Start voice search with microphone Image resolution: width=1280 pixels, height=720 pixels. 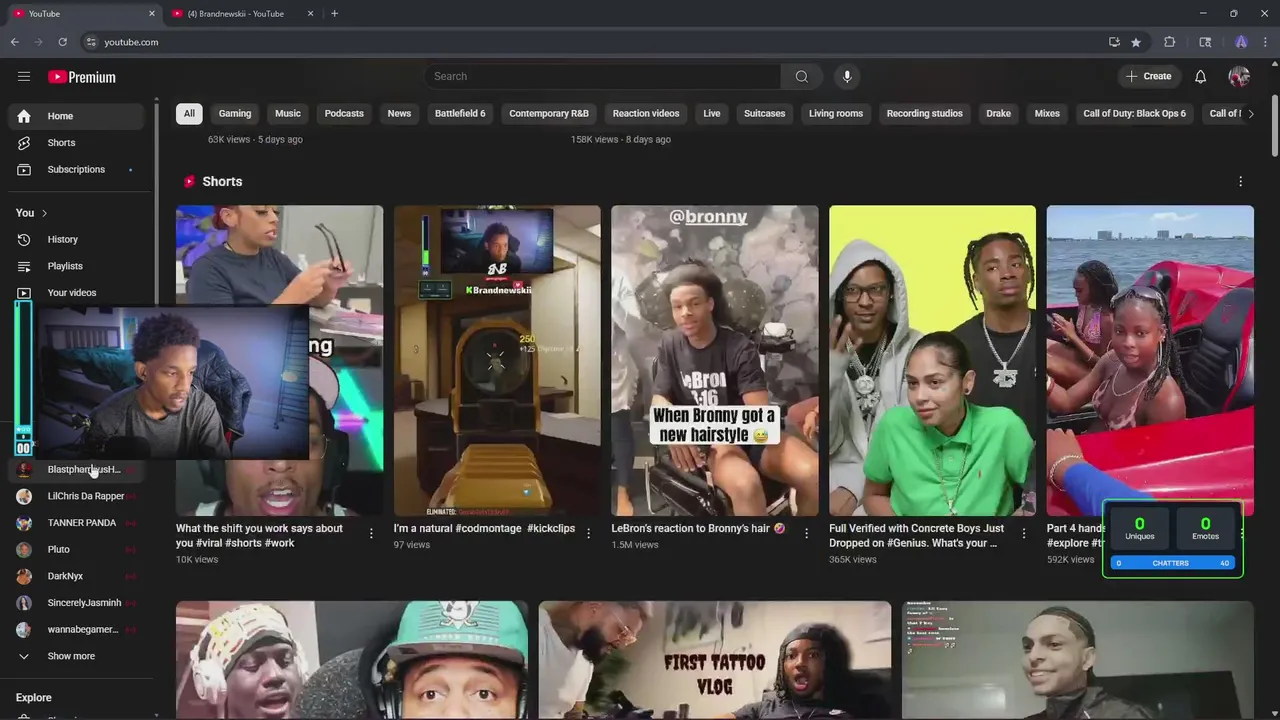pyautogui.click(x=847, y=77)
